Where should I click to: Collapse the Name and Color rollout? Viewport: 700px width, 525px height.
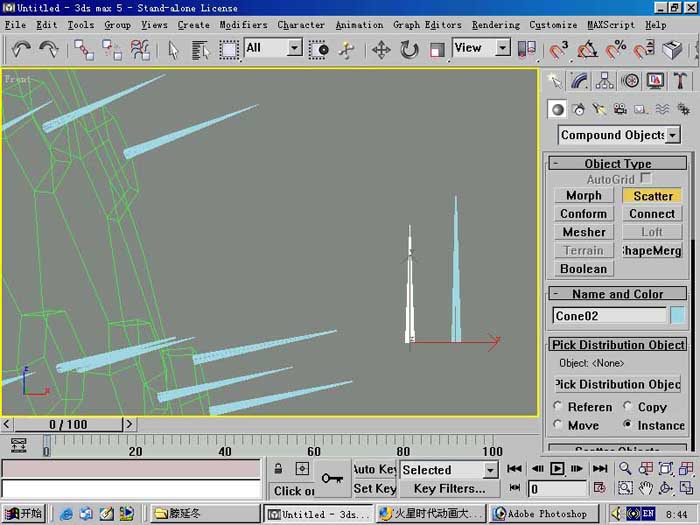click(x=617, y=294)
